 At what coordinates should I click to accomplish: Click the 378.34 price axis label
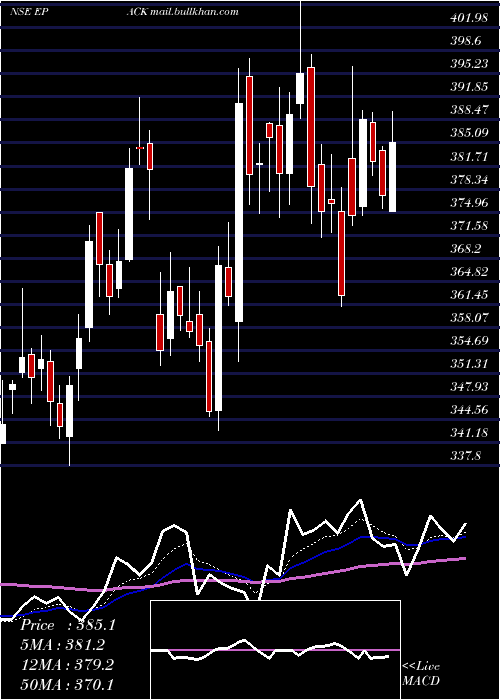point(467,180)
